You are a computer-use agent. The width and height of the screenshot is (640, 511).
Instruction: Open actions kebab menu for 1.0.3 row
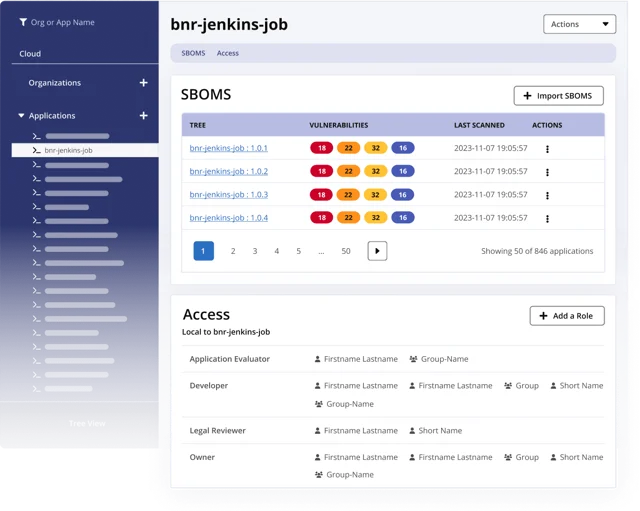click(547, 196)
